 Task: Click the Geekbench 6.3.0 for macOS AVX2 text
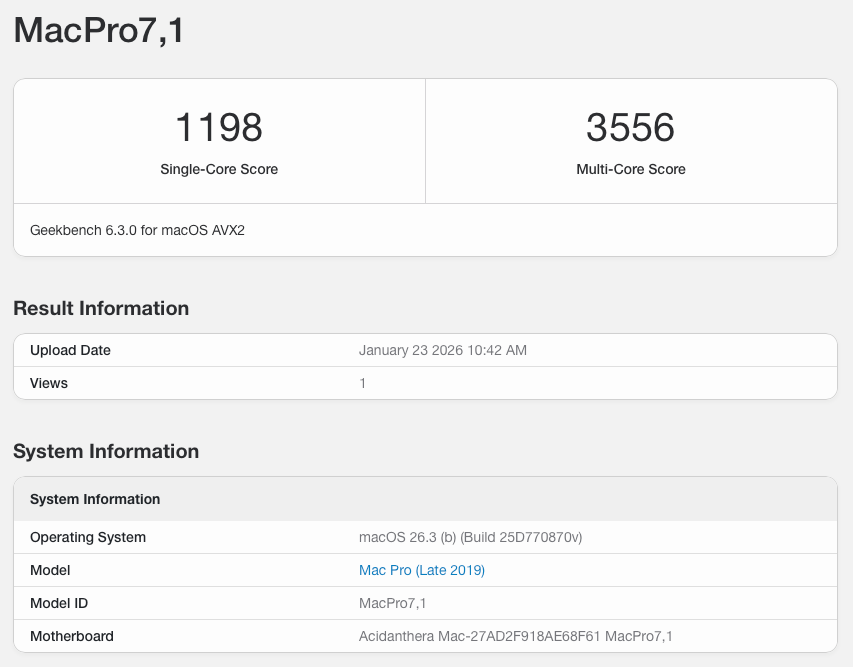pos(137,230)
